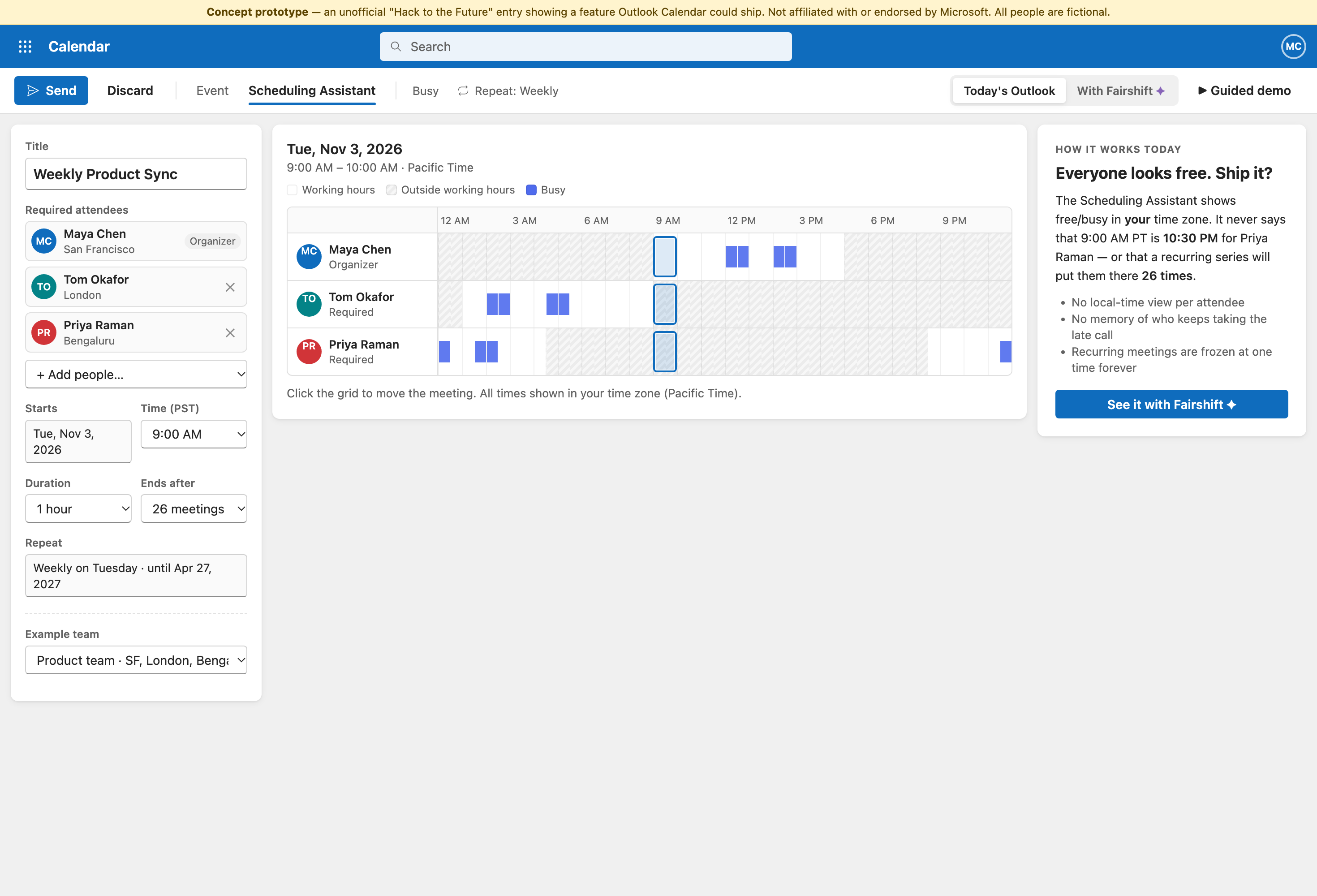The height and width of the screenshot is (896, 1317).
Task: Click Tom Okafor's avatar in the grid row
Action: [x=309, y=304]
